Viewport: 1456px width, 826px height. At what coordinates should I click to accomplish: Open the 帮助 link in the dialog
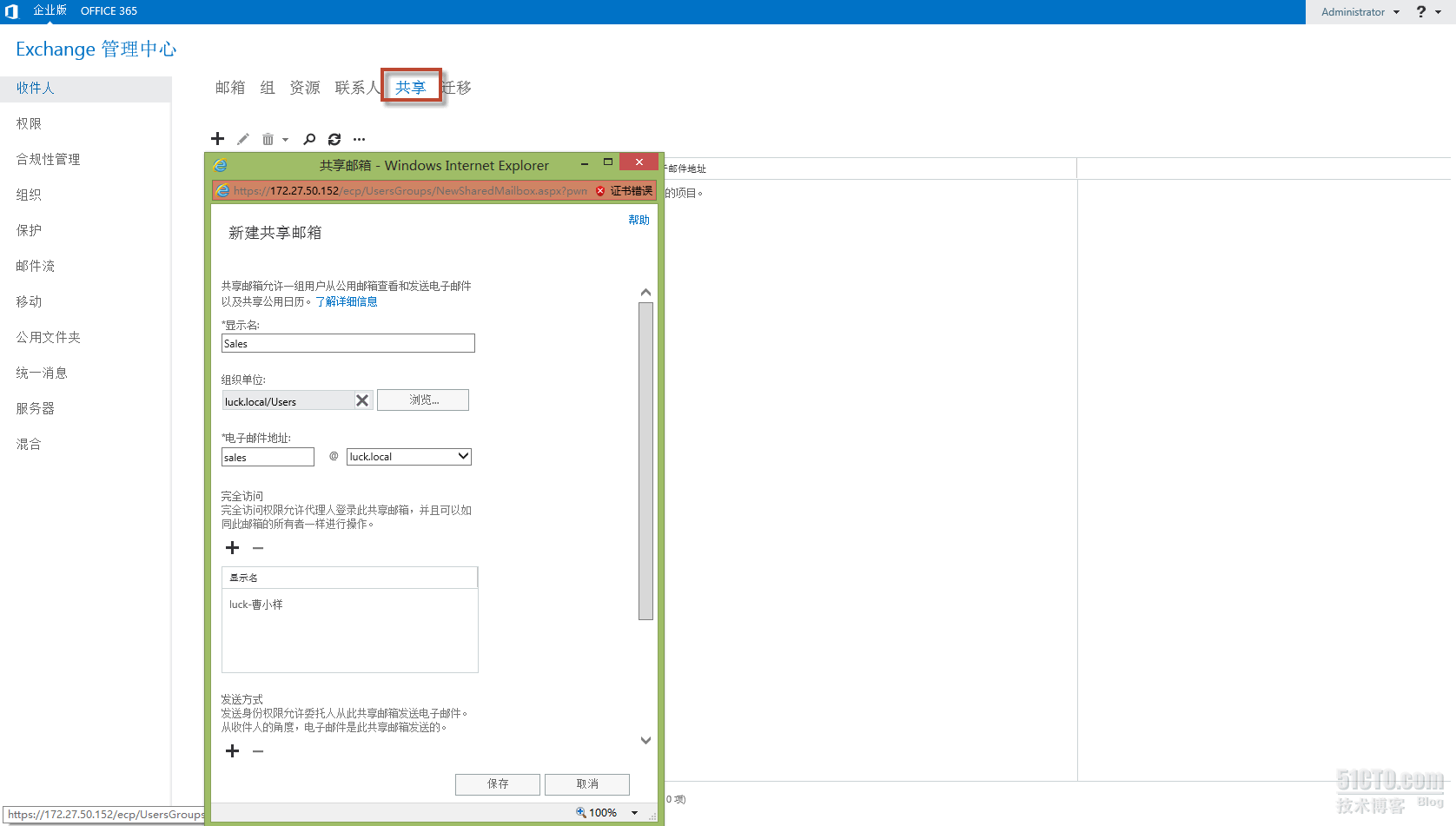click(639, 221)
